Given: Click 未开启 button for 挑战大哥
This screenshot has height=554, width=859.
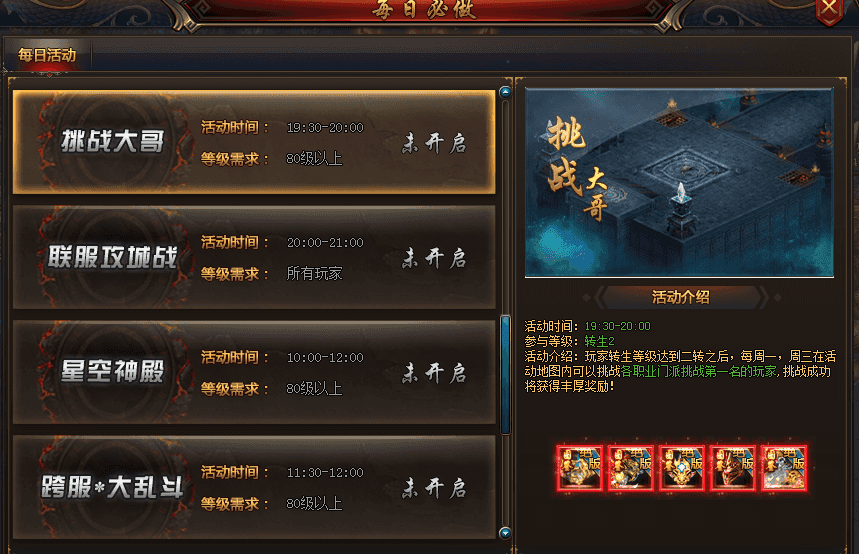Looking at the screenshot, I should 434,143.
